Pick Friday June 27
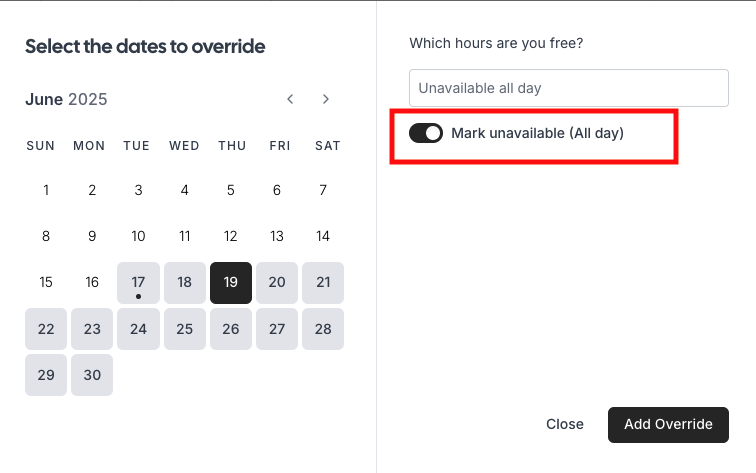The image size is (756, 473). point(277,329)
